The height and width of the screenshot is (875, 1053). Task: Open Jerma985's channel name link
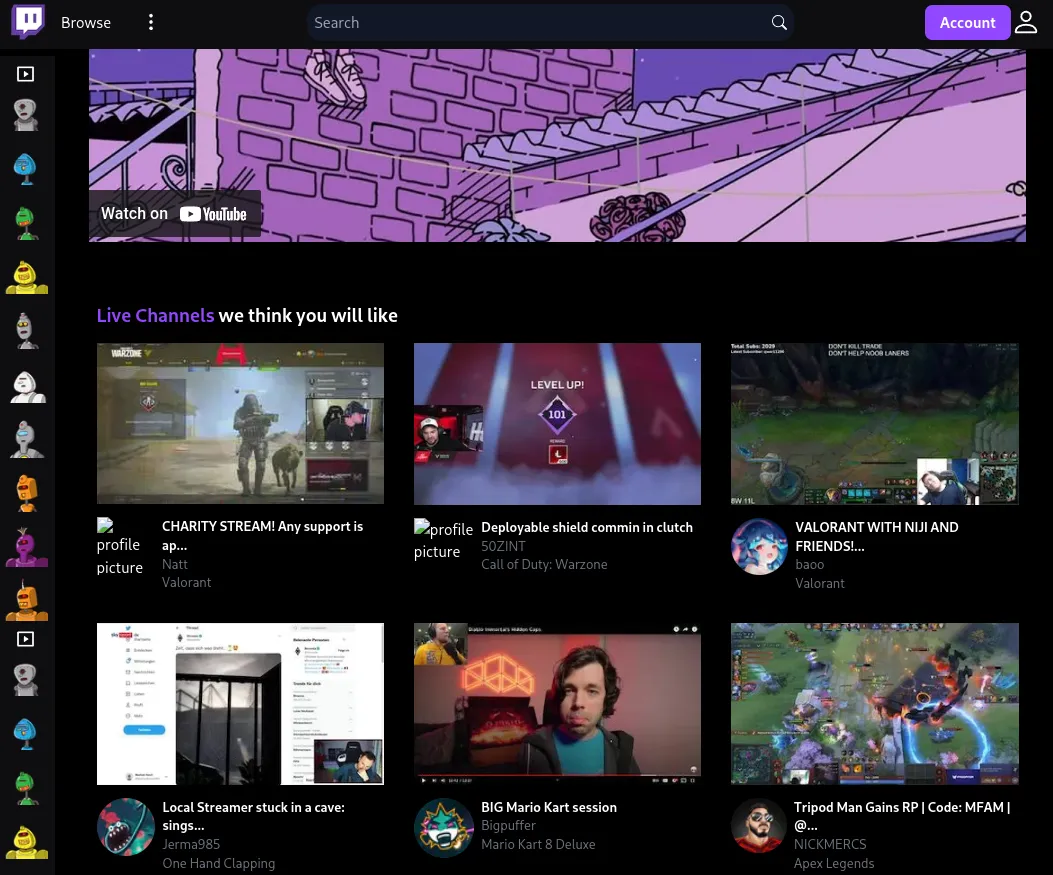191,844
